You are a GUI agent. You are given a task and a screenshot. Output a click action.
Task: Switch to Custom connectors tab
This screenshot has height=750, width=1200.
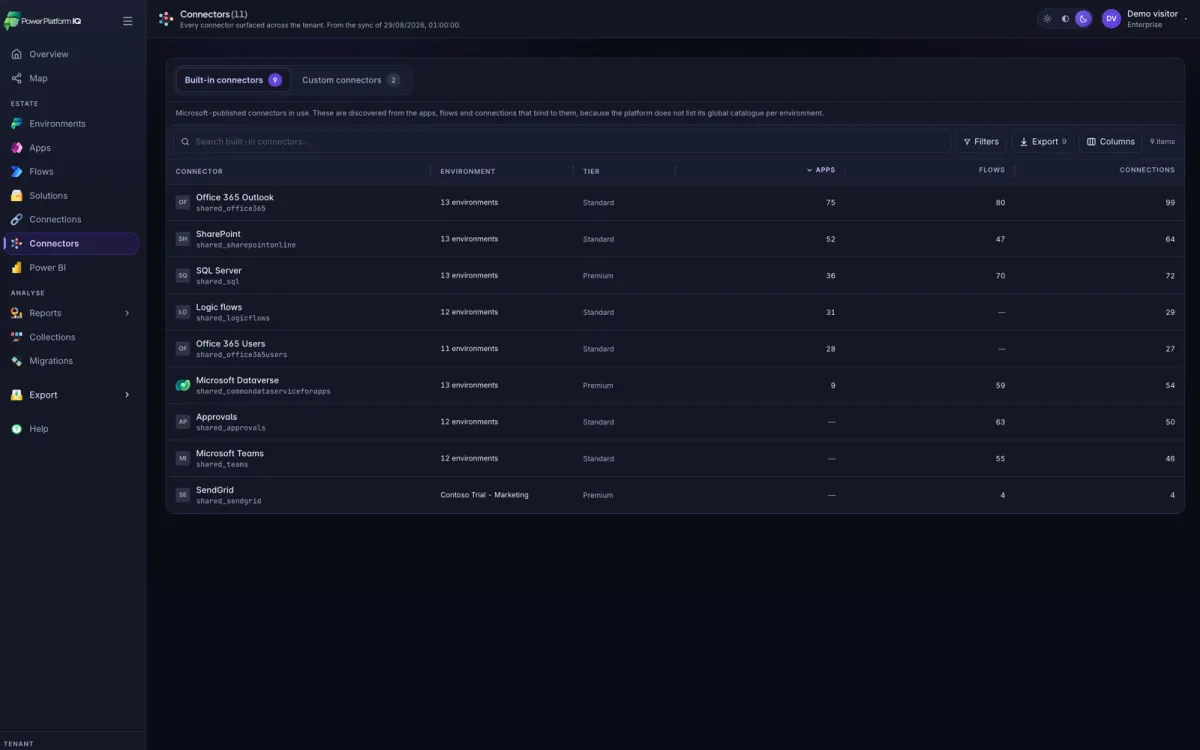pyautogui.click(x=351, y=80)
